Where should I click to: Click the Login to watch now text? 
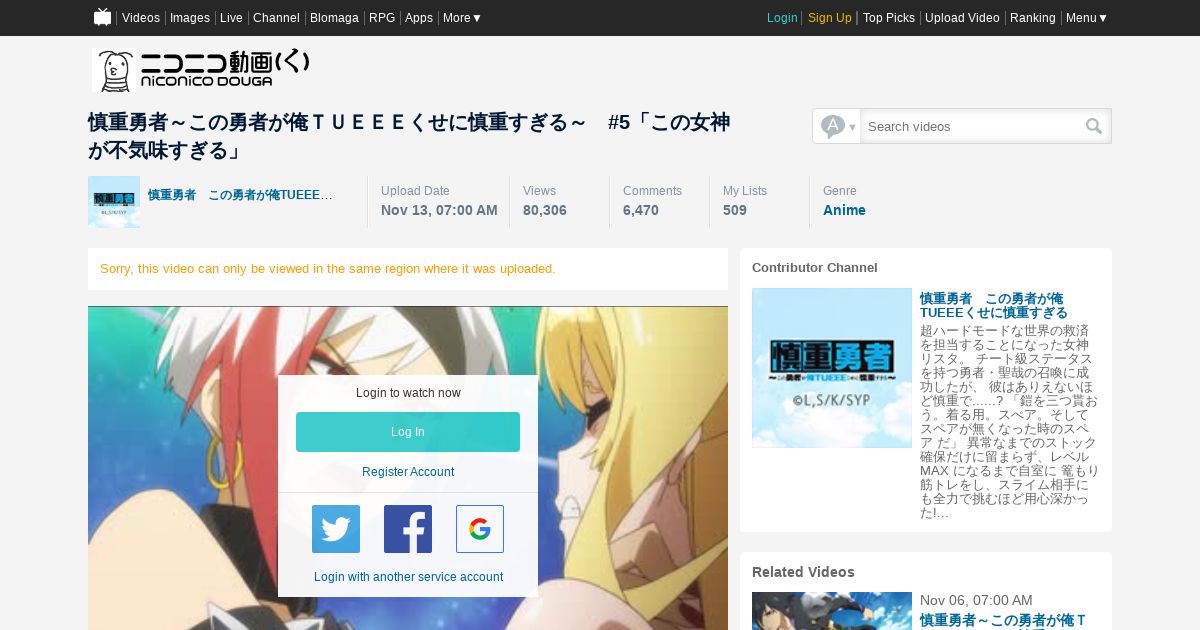(408, 393)
